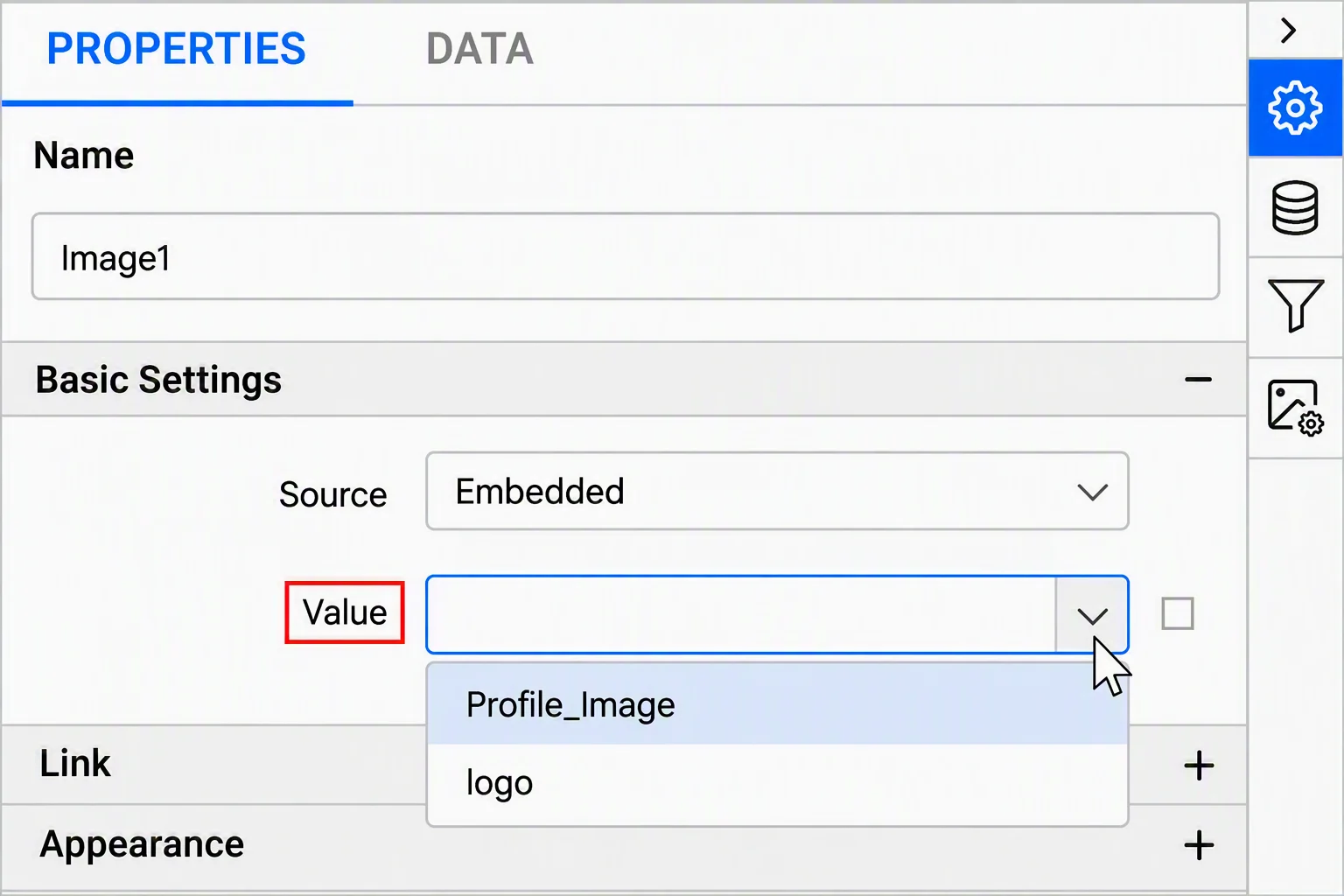This screenshot has width=1344, height=896.
Task: Open the filter funnel icon
Action: coord(1295,305)
